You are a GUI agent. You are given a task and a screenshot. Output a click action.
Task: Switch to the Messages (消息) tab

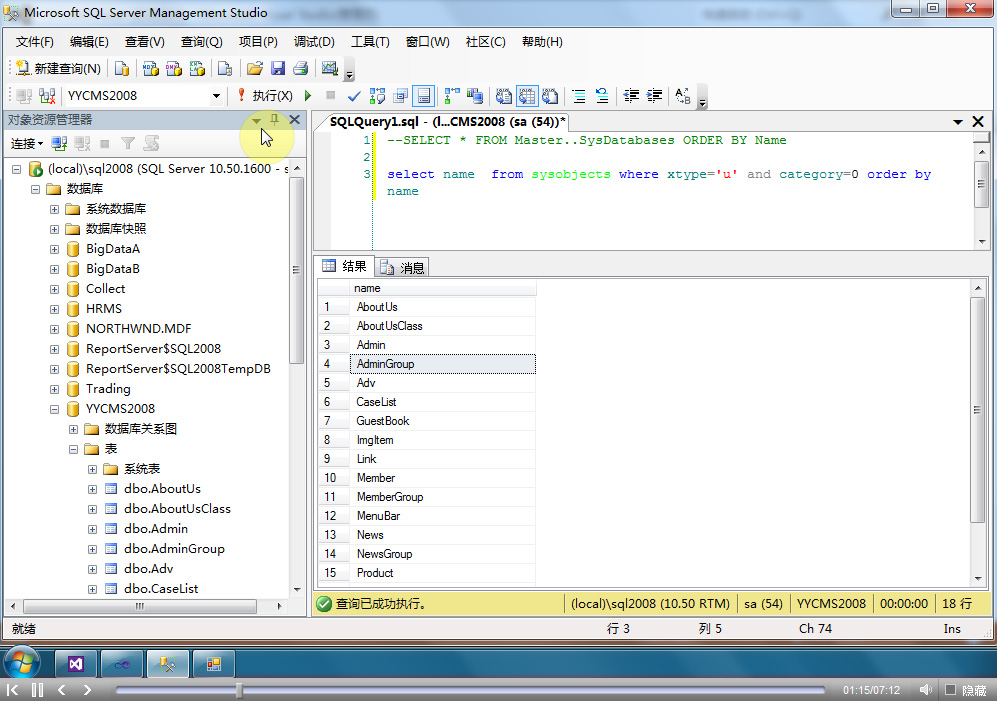pyautogui.click(x=403, y=267)
